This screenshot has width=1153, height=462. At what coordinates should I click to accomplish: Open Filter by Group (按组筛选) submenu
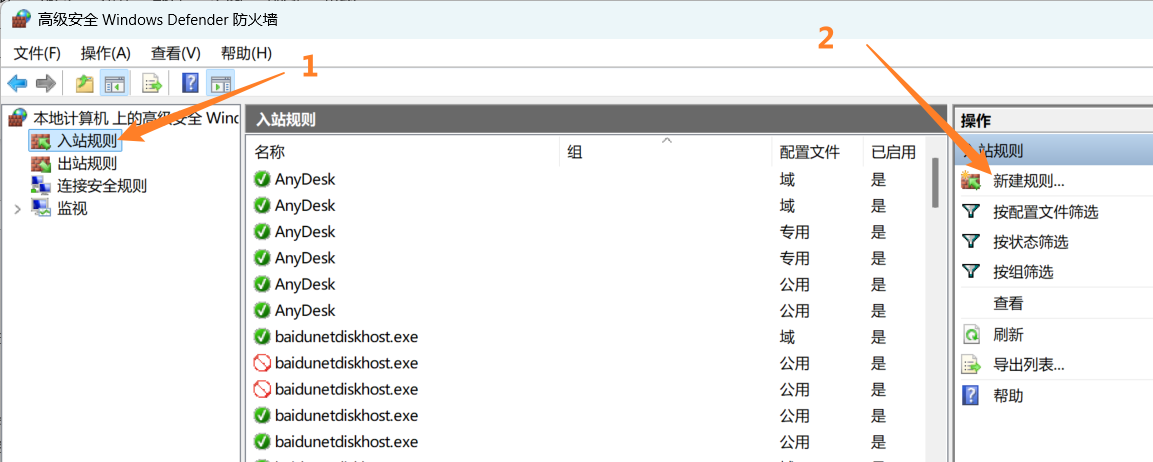pos(1022,272)
